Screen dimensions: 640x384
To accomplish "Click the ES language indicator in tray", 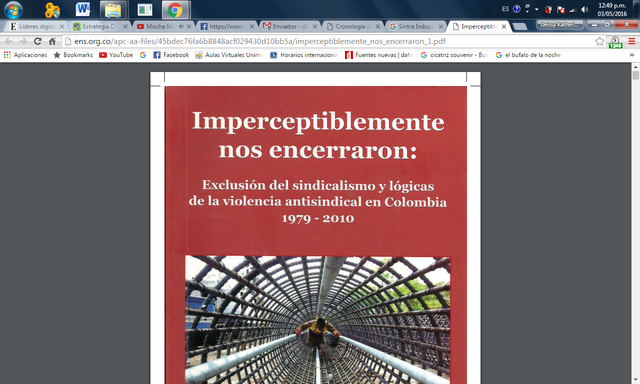I will (x=505, y=9).
